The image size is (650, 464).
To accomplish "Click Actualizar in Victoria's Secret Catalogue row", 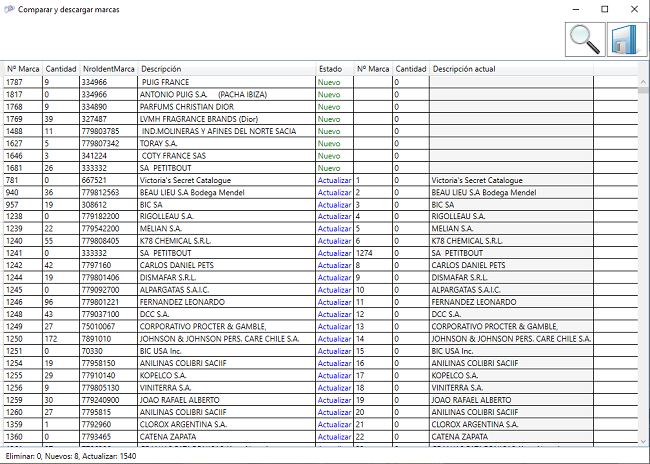I will [x=334, y=180].
